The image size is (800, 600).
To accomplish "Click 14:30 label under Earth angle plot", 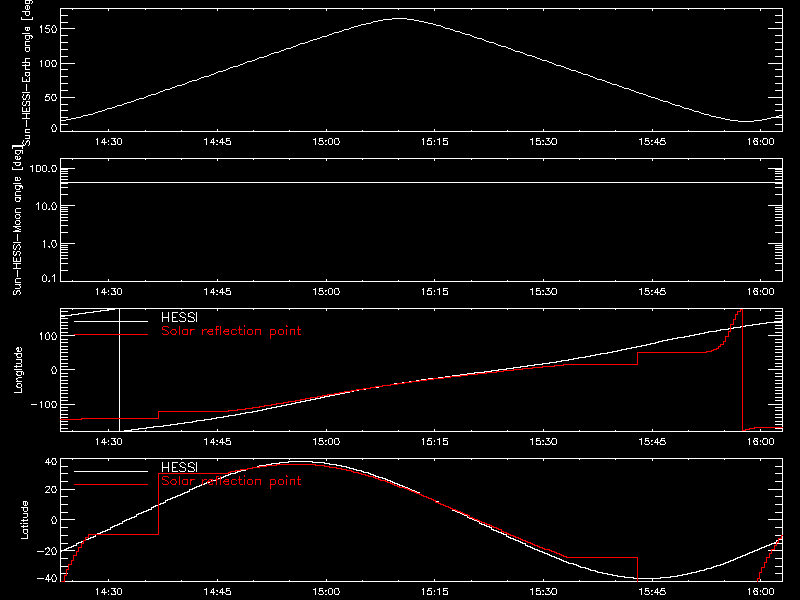I will click(x=109, y=142).
